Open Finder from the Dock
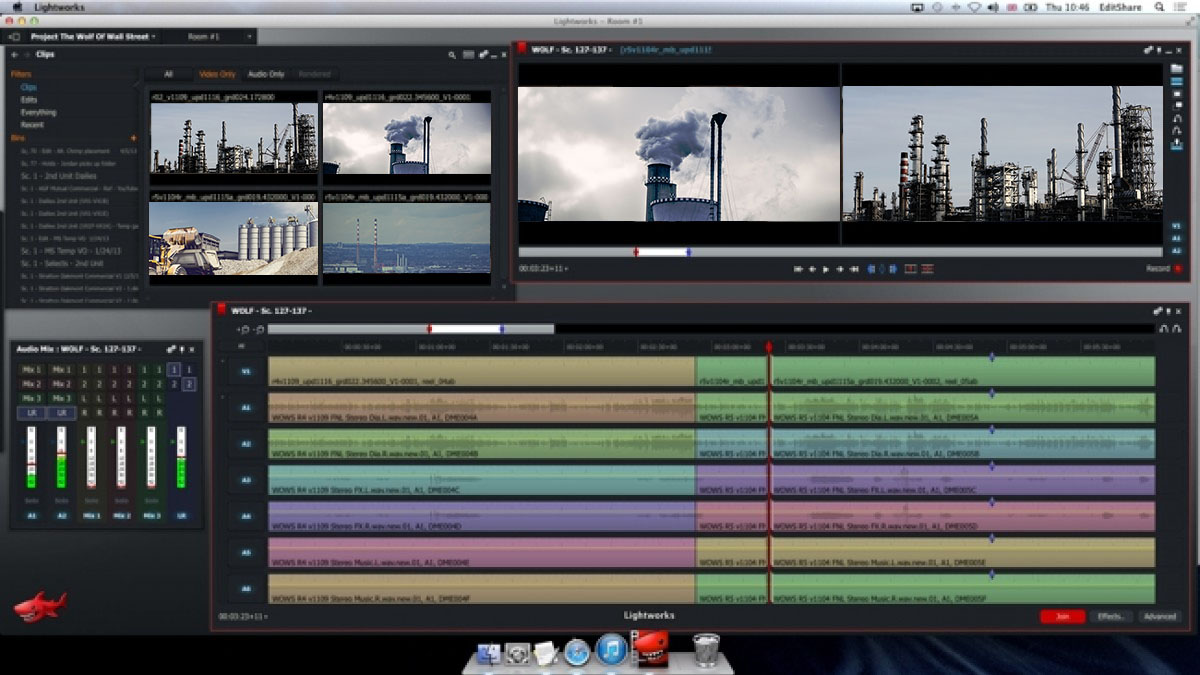1200x675 pixels. (x=488, y=654)
